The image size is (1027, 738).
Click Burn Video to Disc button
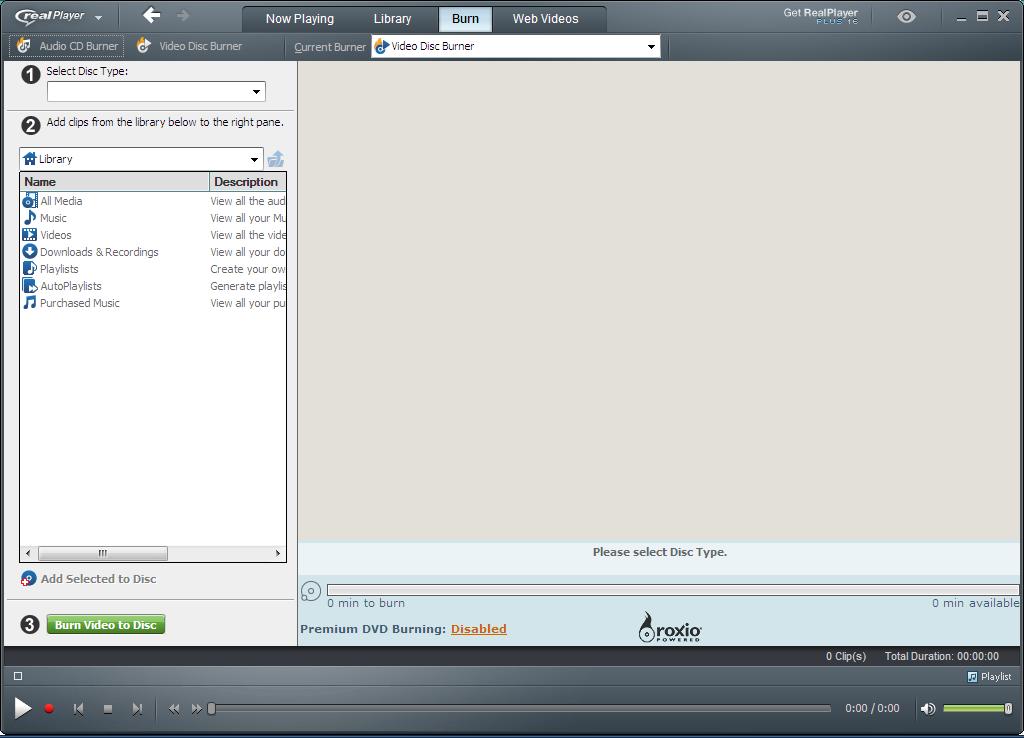(105, 625)
